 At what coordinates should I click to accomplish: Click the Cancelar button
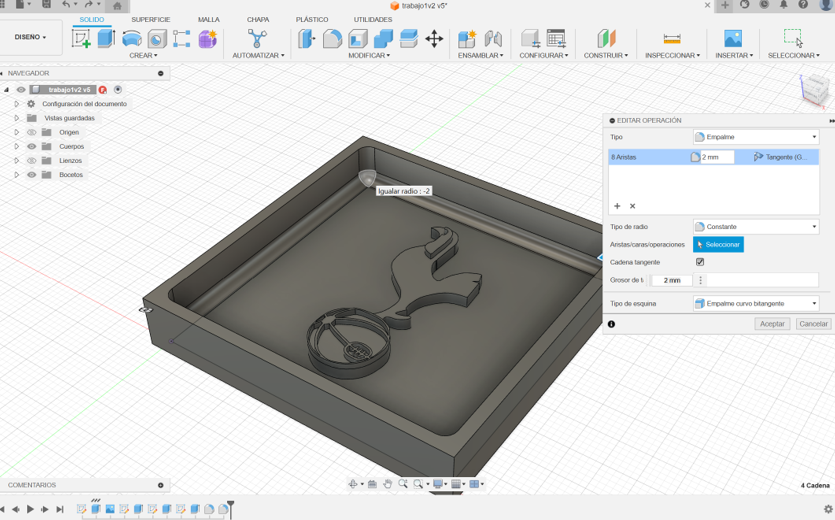pyautogui.click(x=813, y=323)
